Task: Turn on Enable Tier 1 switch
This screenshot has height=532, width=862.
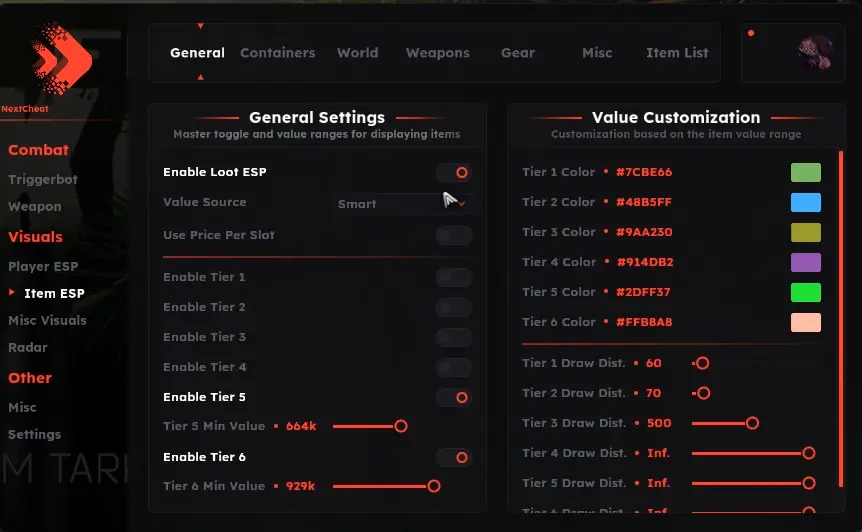Action: click(x=454, y=277)
